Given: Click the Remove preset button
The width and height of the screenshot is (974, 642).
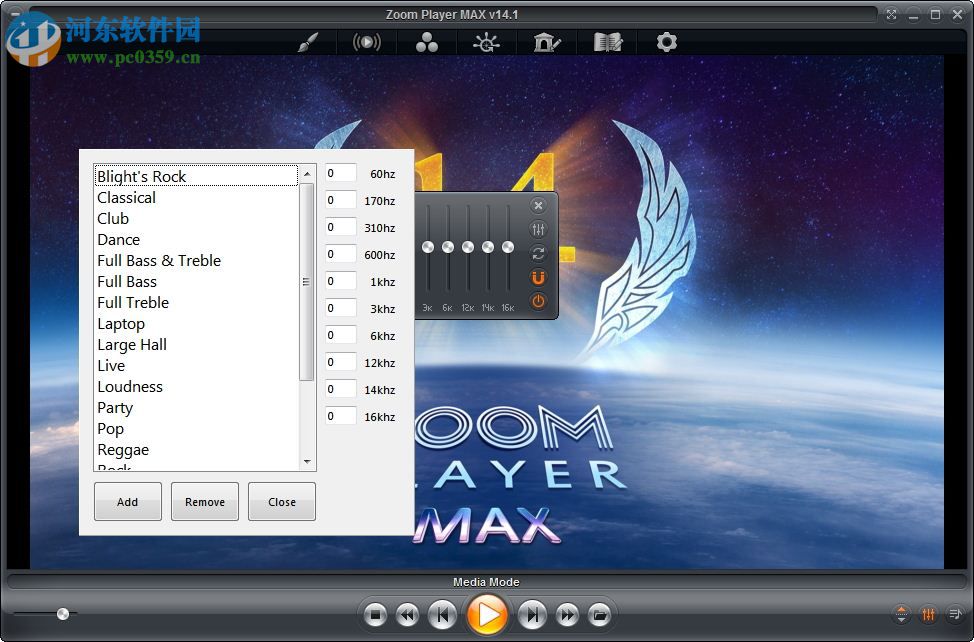Looking at the screenshot, I should 204,501.
